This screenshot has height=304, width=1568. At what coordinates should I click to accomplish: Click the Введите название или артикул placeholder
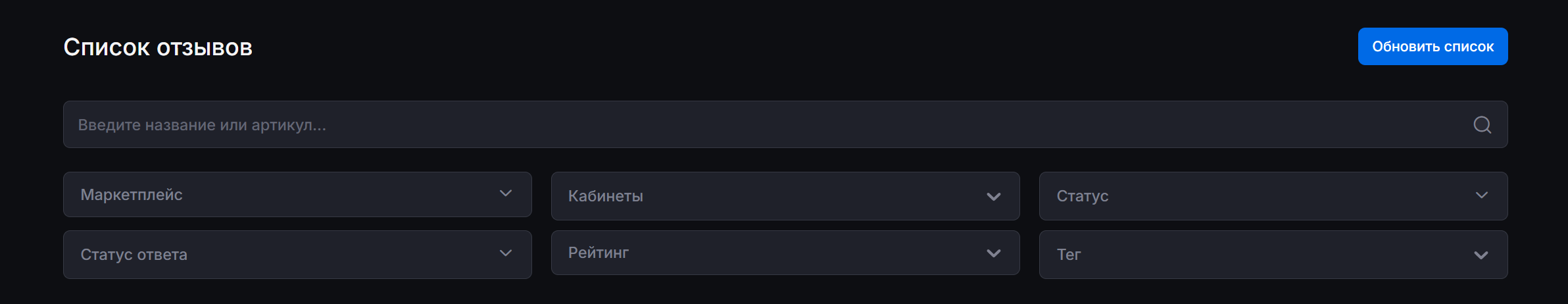202,125
